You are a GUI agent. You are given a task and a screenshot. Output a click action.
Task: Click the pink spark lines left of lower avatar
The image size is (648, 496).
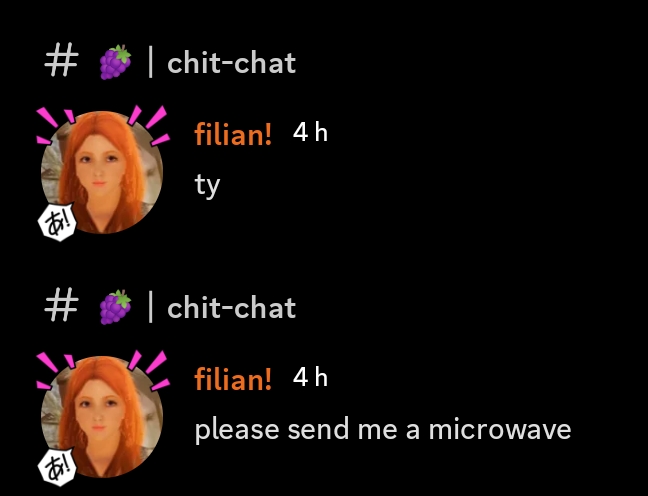coord(56,370)
